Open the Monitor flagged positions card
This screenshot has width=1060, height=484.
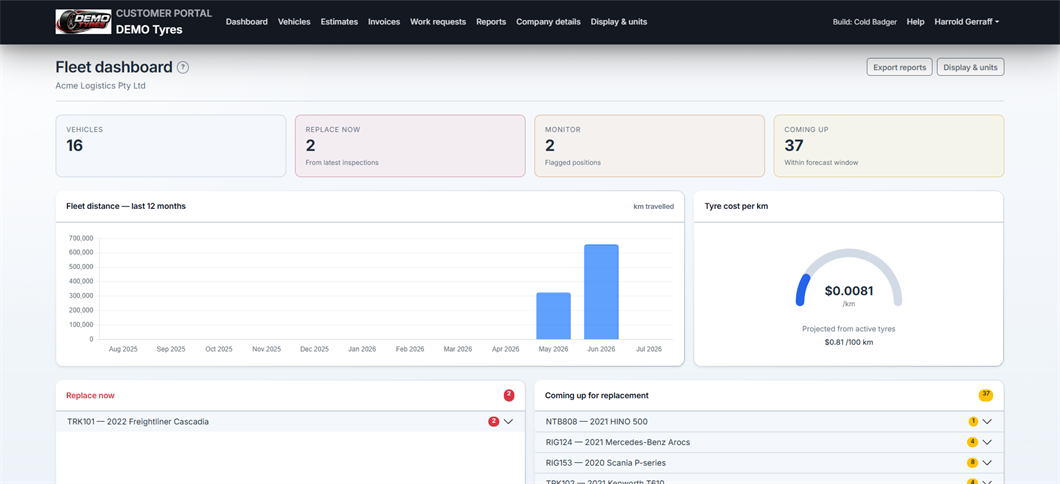tap(650, 146)
